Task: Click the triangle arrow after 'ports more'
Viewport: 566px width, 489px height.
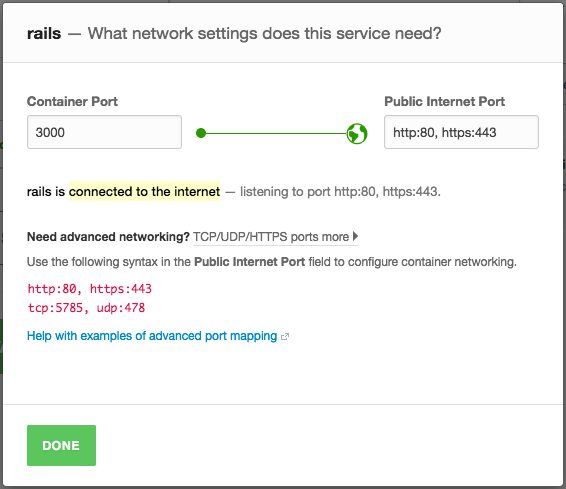Action: click(x=356, y=236)
